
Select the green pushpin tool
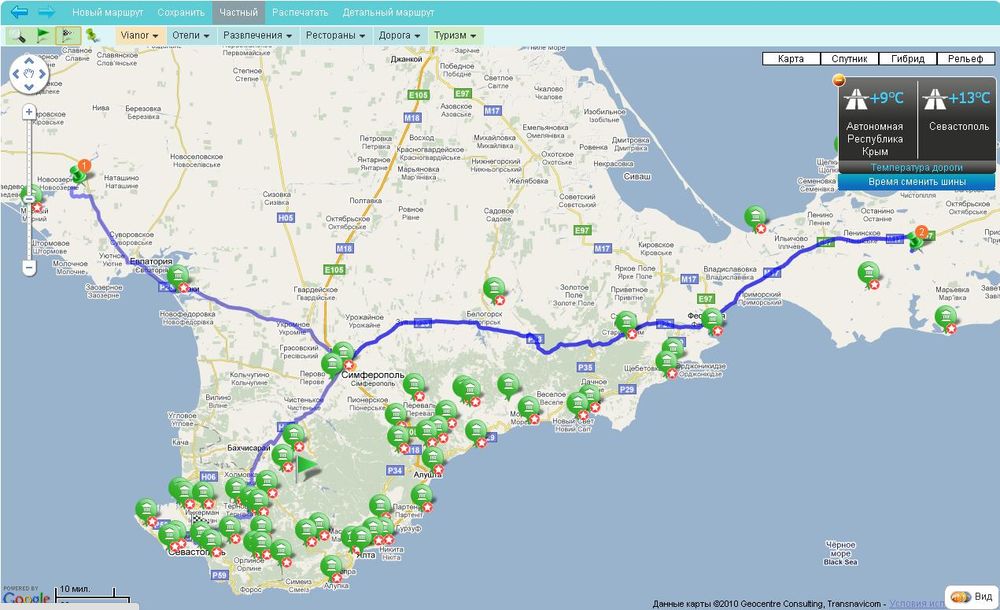pyautogui.click(x=93, y=35)
